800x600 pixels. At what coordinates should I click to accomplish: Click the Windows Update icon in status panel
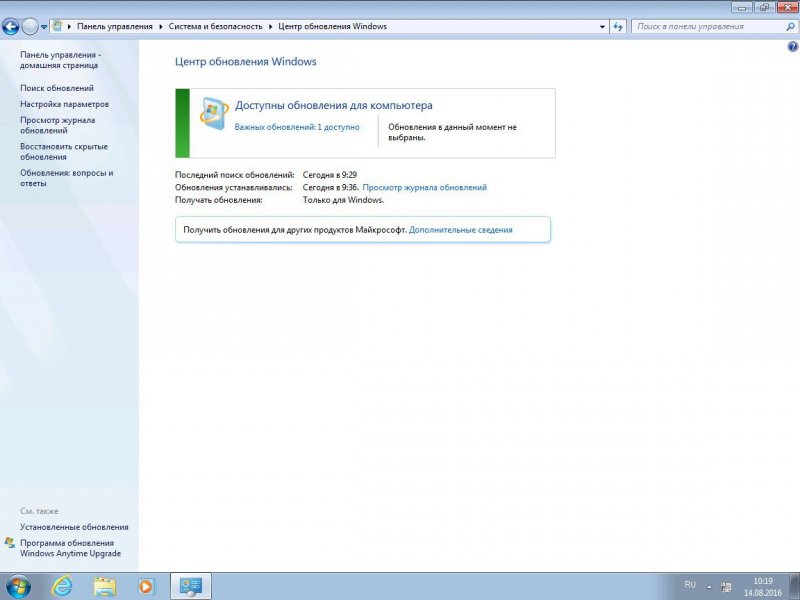click(214, 113)
